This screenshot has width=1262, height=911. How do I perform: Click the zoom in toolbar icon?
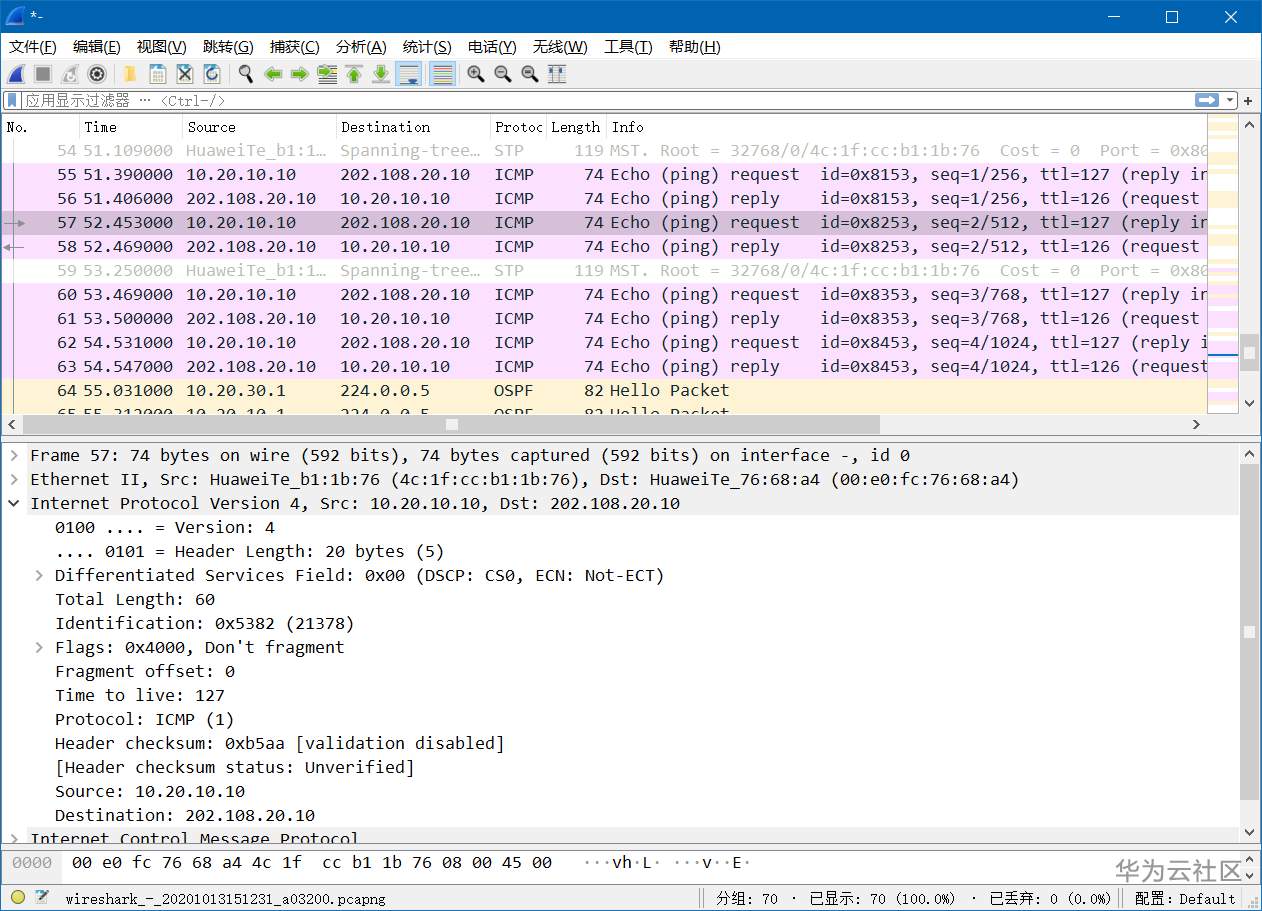(x=476, y=74)
